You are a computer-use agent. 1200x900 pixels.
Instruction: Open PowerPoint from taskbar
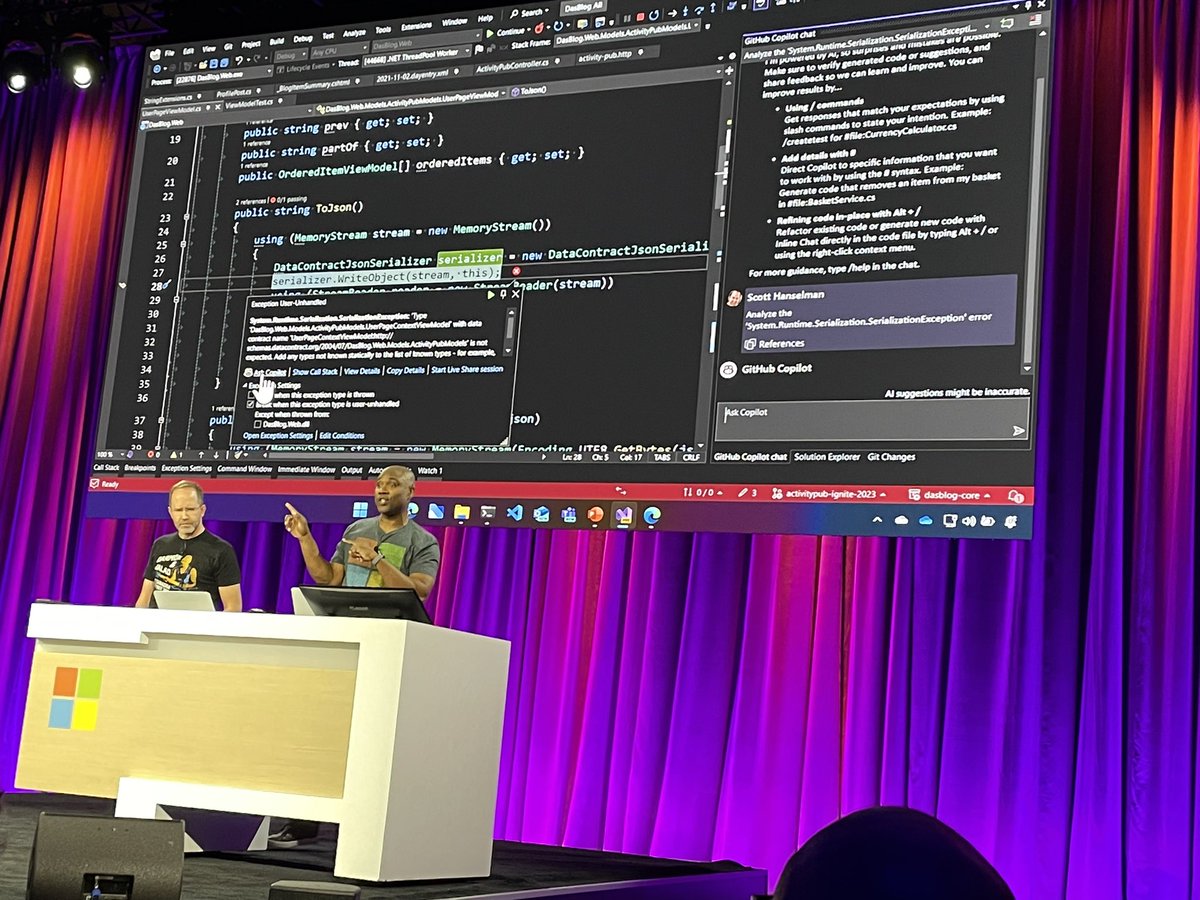click(594, 514)
